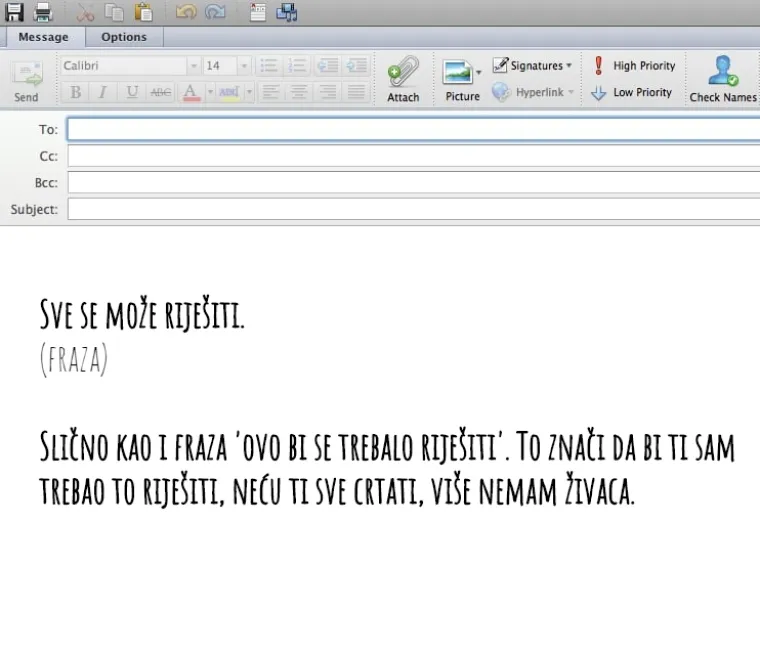Select the Message tab
The image size is (760, 652).
tap(44, 37)
